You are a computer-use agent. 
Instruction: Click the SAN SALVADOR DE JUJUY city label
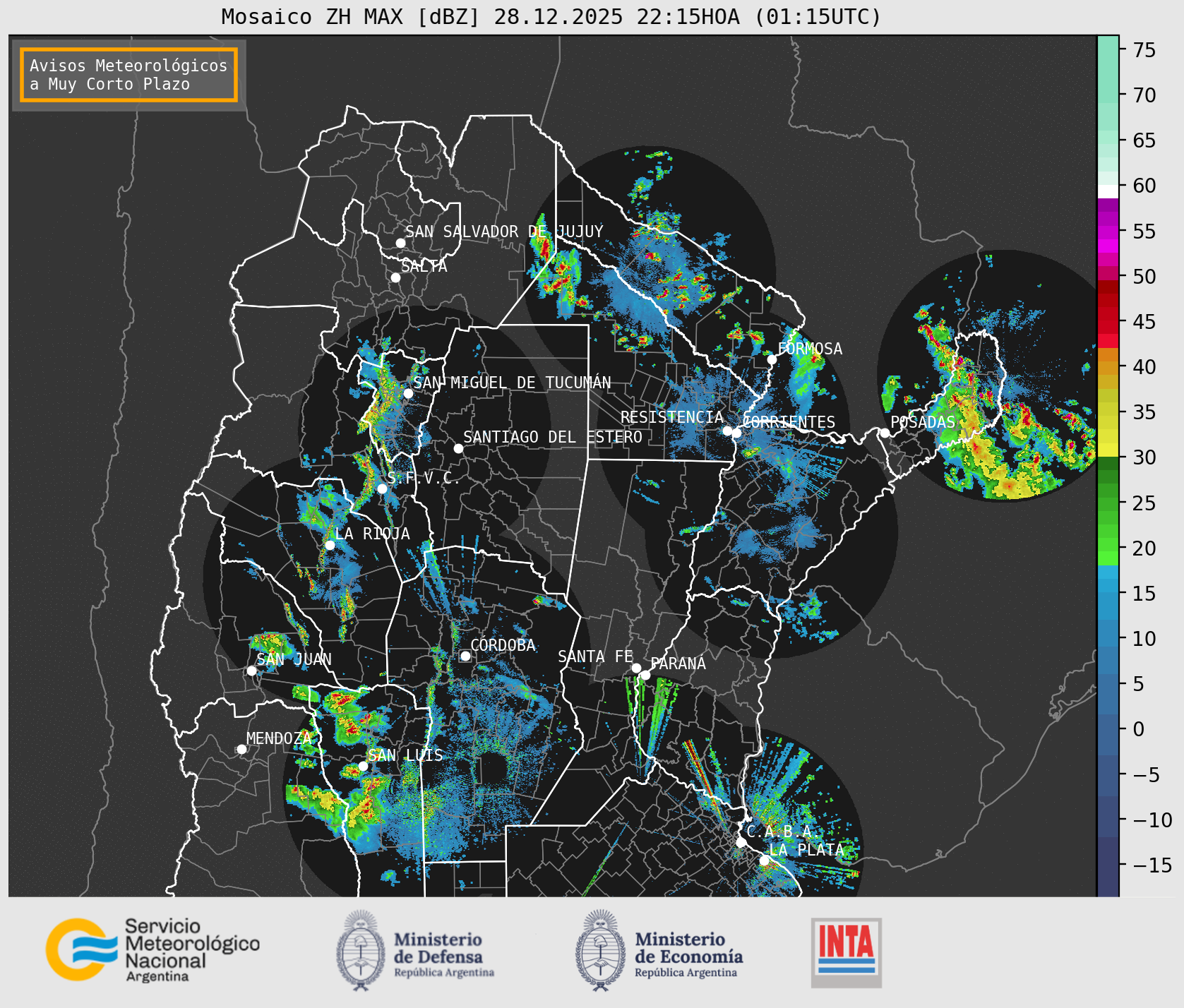(504, 232)
